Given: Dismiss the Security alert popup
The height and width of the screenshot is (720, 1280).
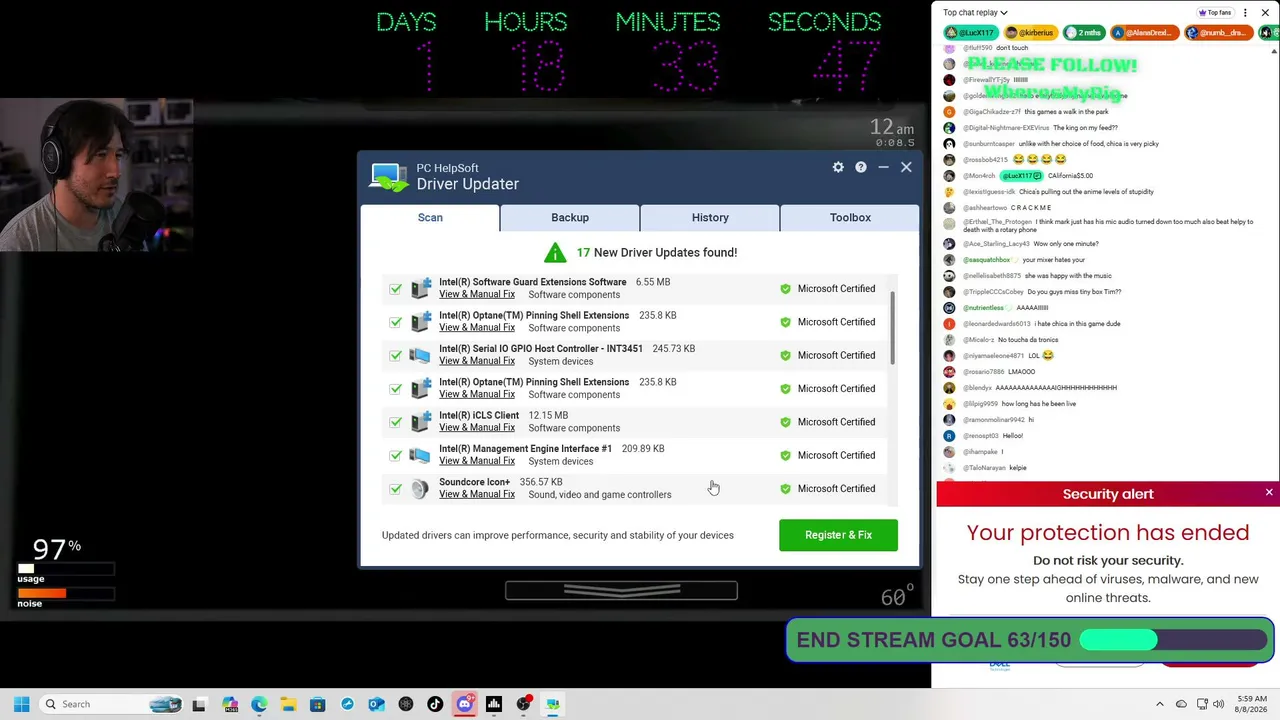Looking at the screenshot, I should [1269, 493].
